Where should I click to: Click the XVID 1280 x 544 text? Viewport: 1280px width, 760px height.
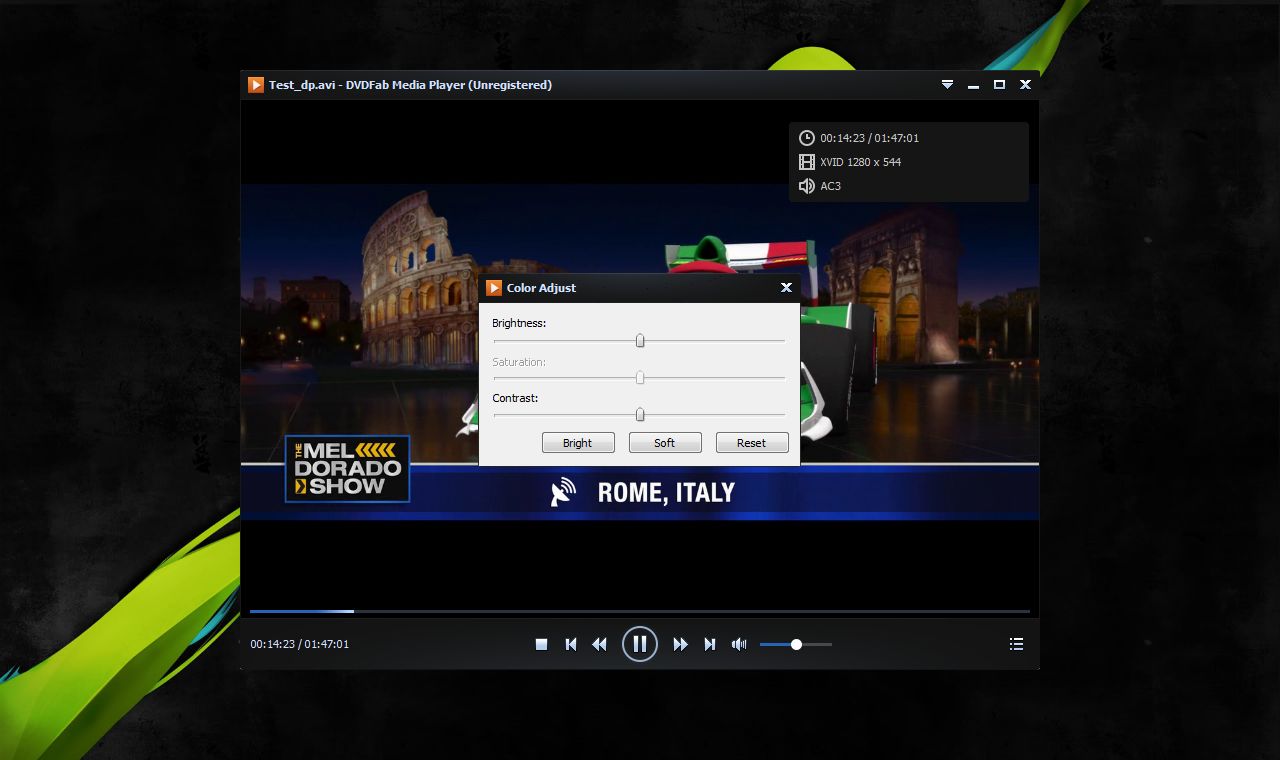(x=861, y=162)
